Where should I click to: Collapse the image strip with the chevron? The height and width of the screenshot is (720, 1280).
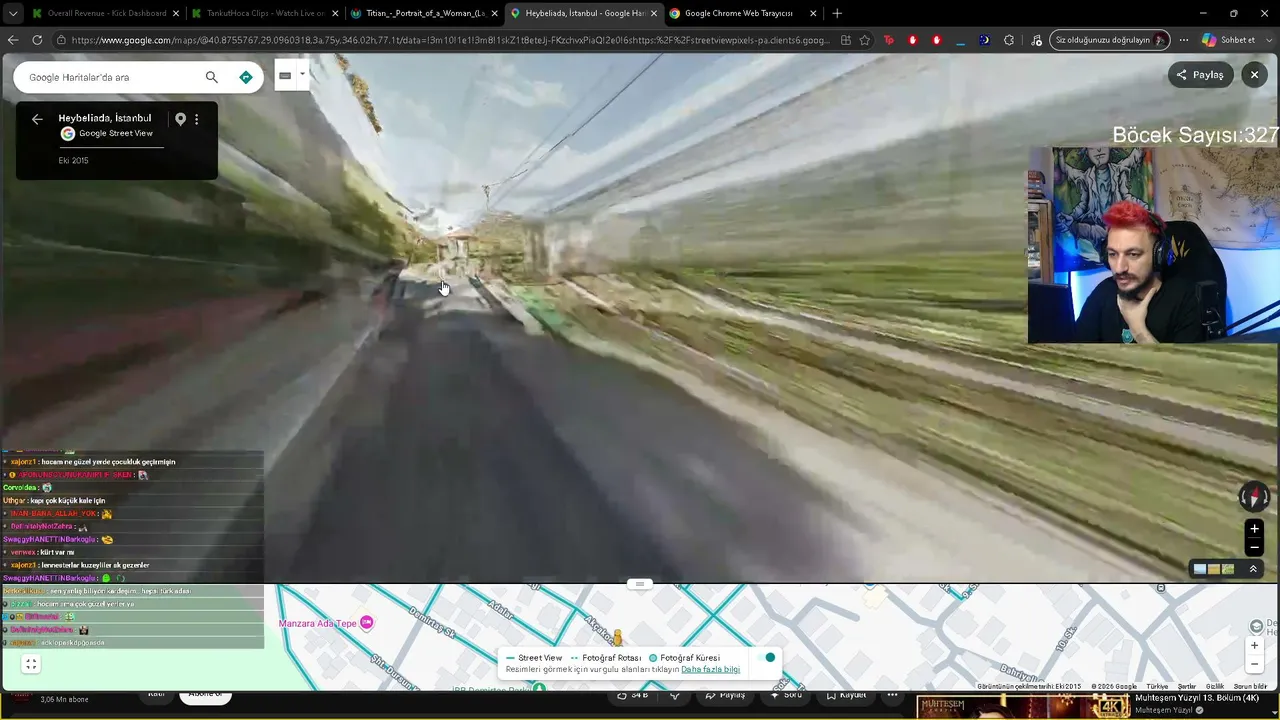point(1253,569)
